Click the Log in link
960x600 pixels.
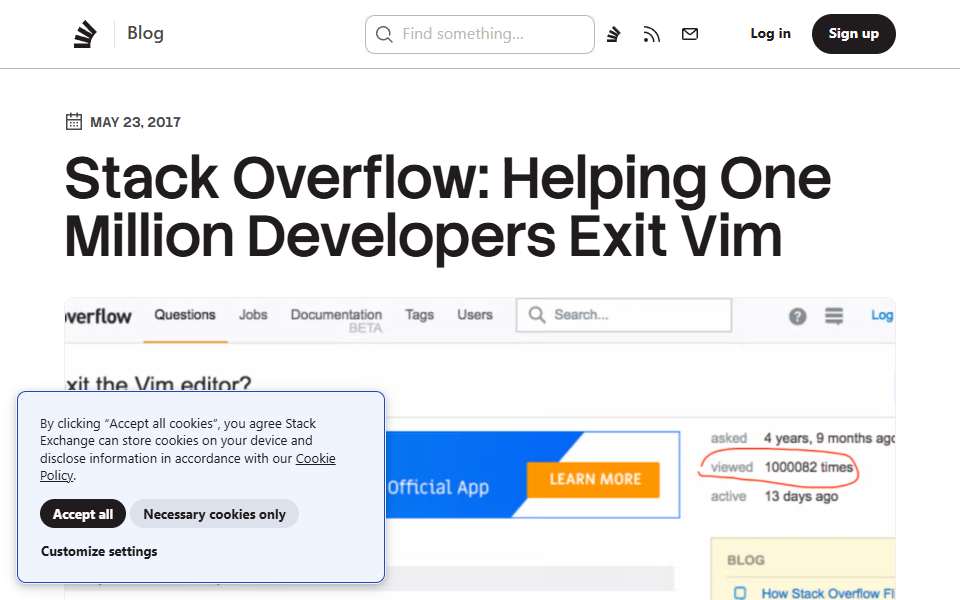770,34
